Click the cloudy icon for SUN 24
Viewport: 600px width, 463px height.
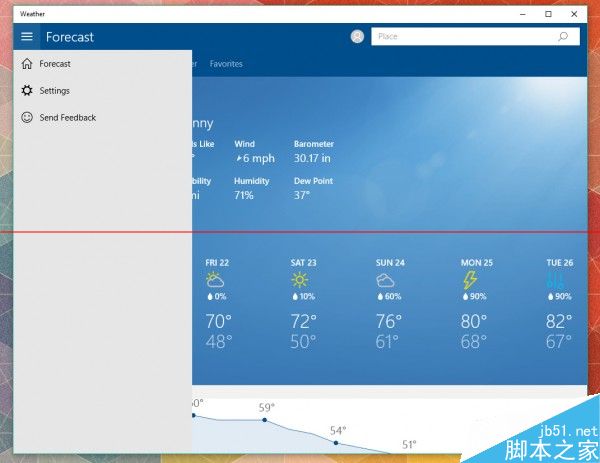(x=385, y=280)
